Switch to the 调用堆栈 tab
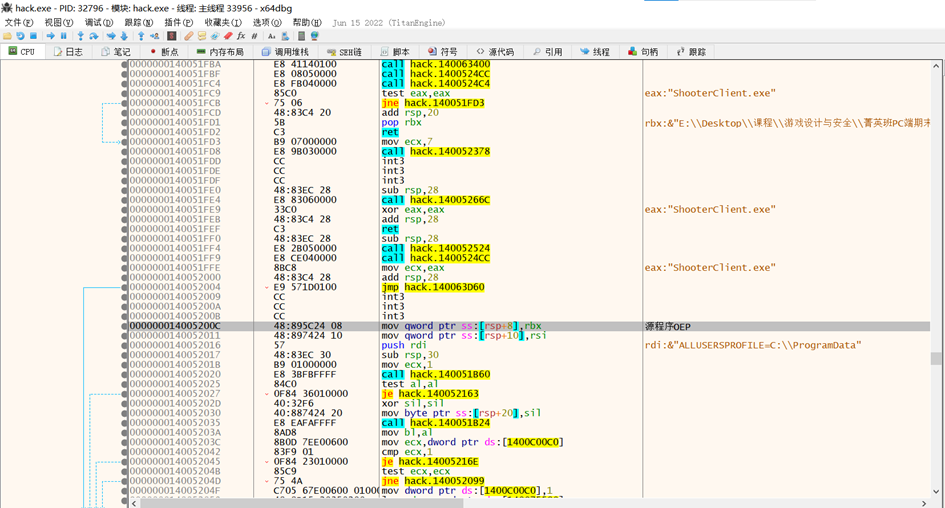This screenshot has width=945, height=508. tap(285, 52)
